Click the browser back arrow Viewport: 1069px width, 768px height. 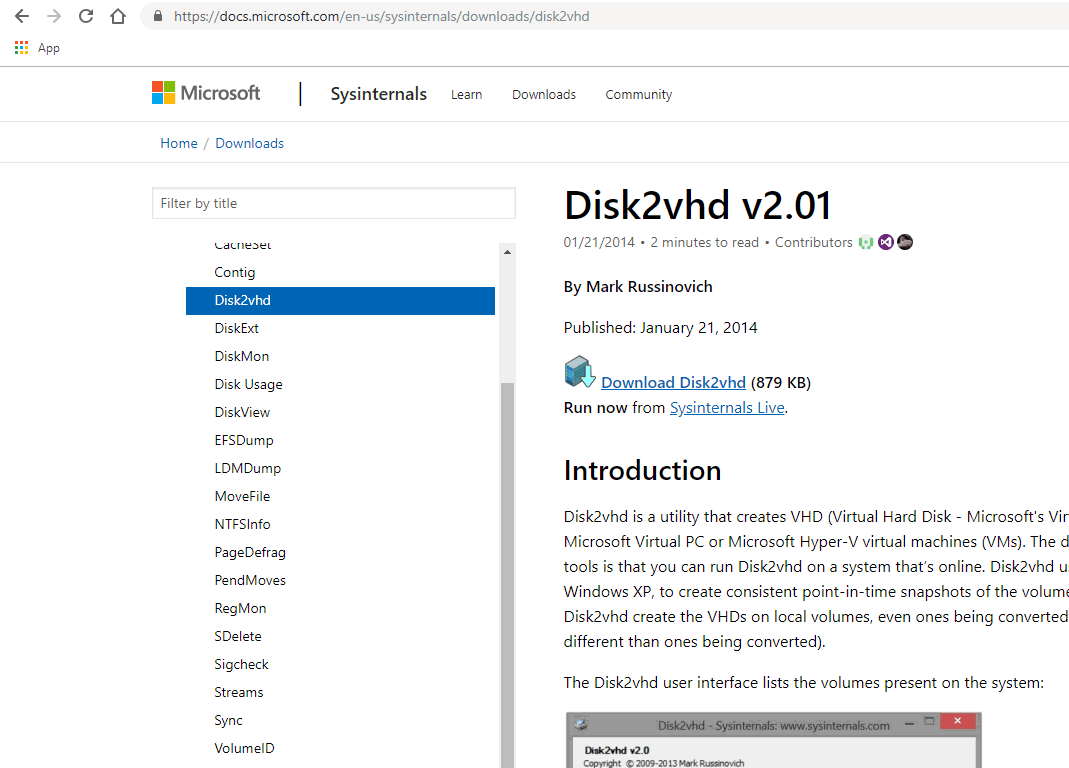click(22, 16)
